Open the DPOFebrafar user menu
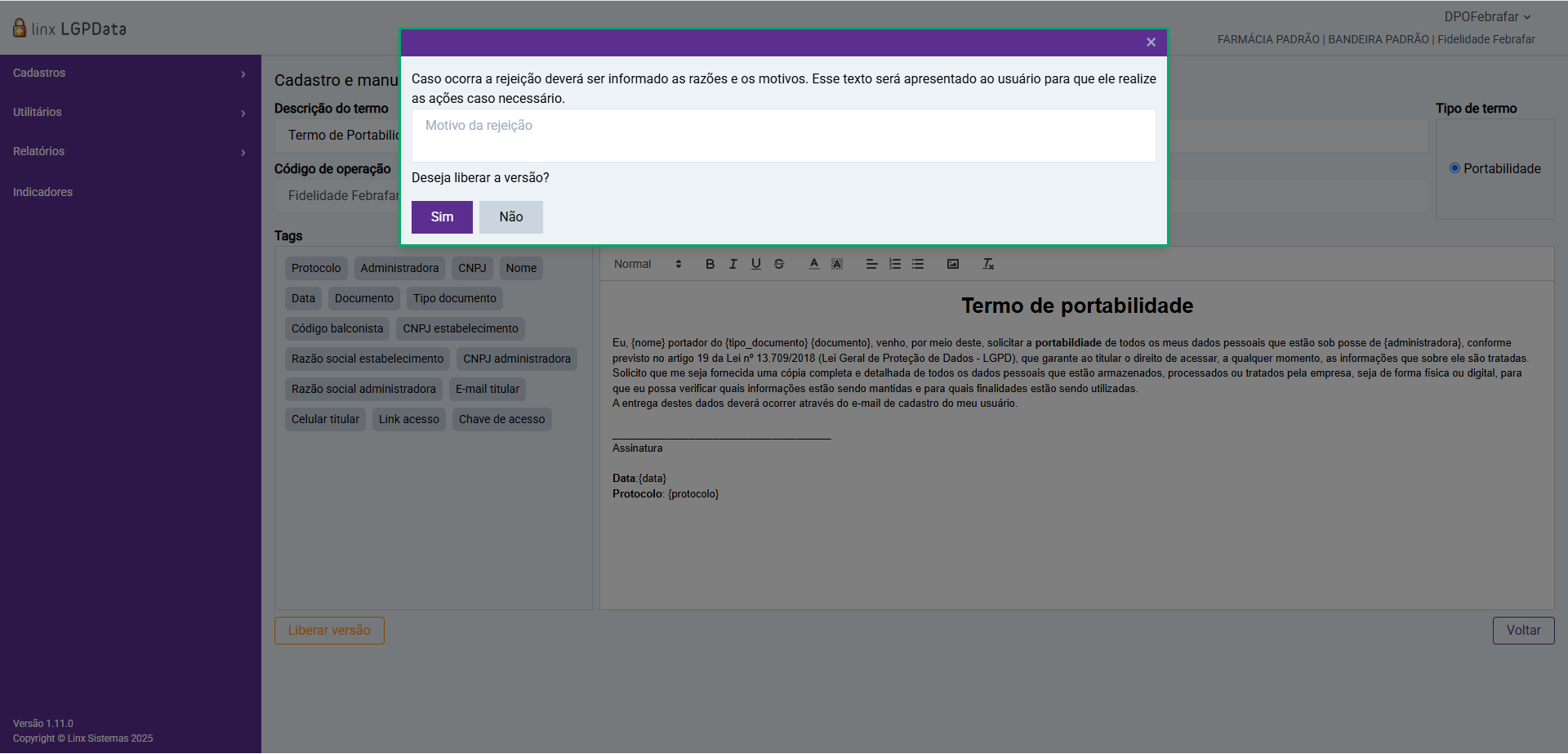Screen dimensions: 1568x754 click(x=1487, y=16)
